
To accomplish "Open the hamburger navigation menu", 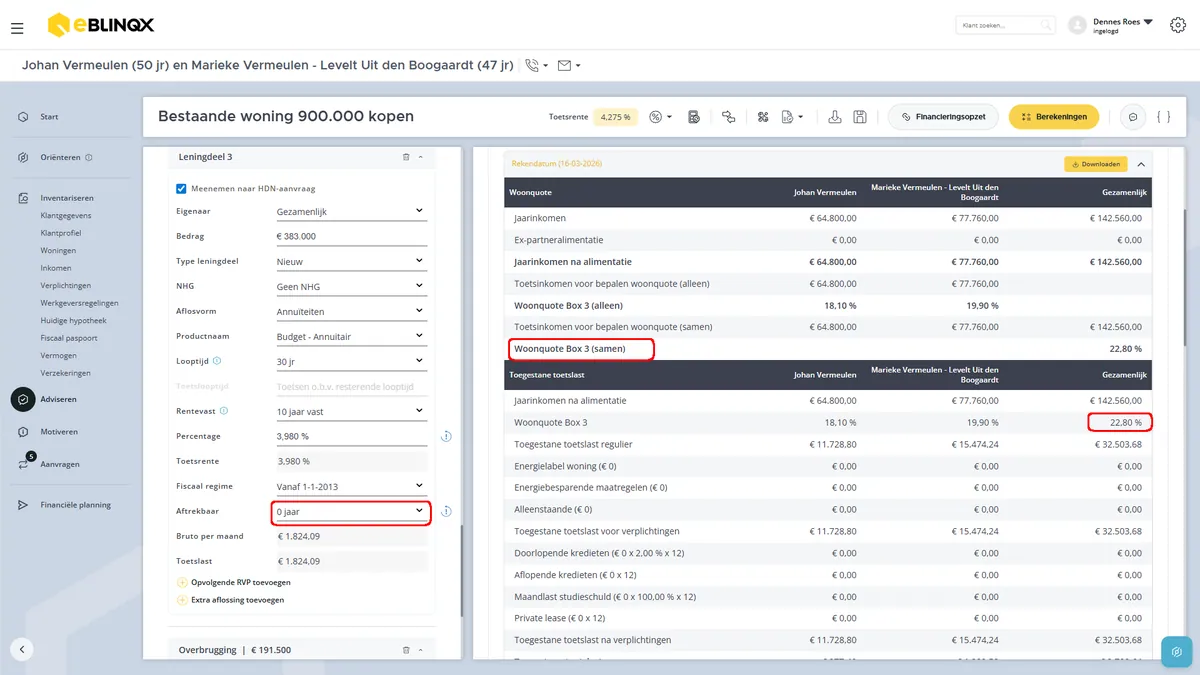I will (x=17, y=29).
